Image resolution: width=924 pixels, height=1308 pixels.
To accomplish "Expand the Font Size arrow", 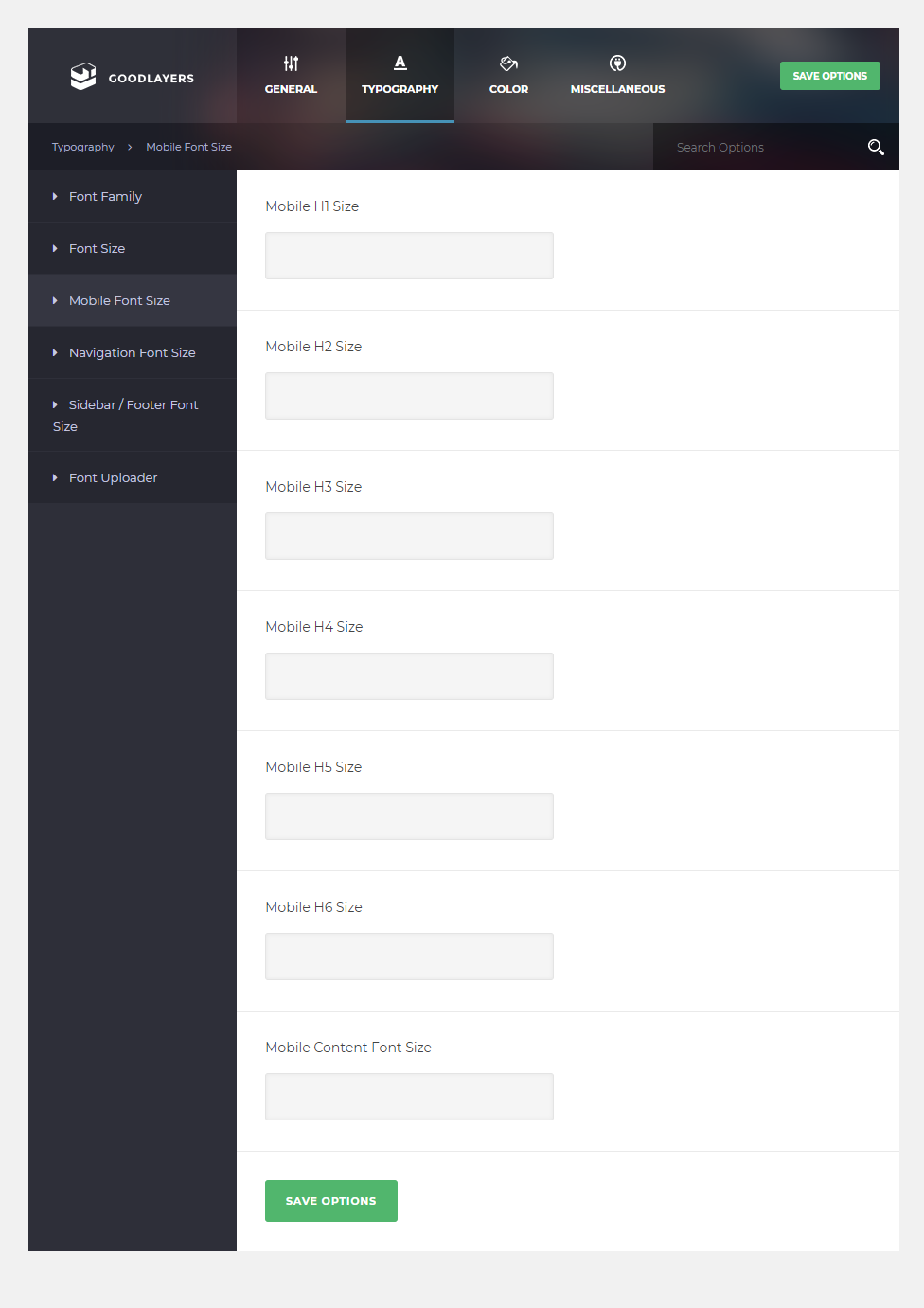I will pyautogui.click(x=55, y=249).
